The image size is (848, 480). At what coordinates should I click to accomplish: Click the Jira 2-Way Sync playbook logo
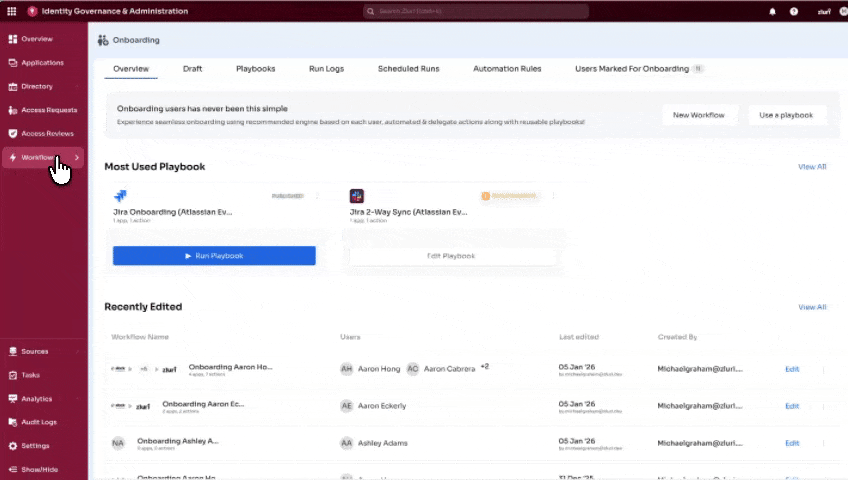click(356, 196)
